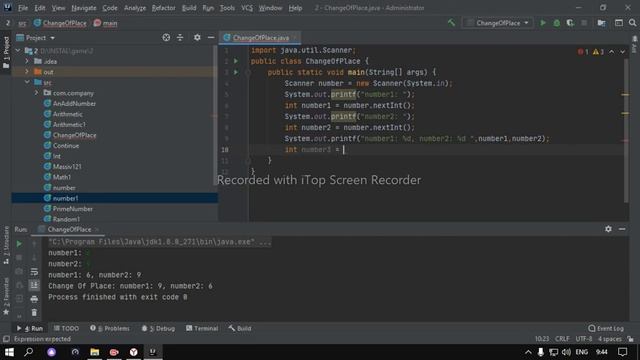Expand the com.company package
This screenshot has height=360, width=640.
pos(36,93)
